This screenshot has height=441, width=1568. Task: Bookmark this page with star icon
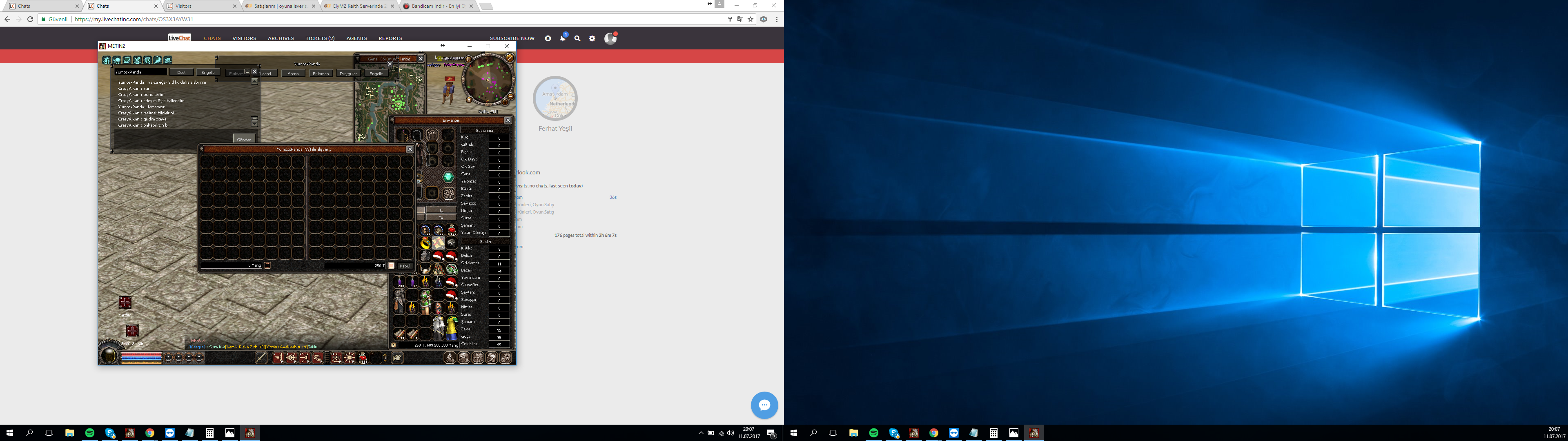click(751, 20)
